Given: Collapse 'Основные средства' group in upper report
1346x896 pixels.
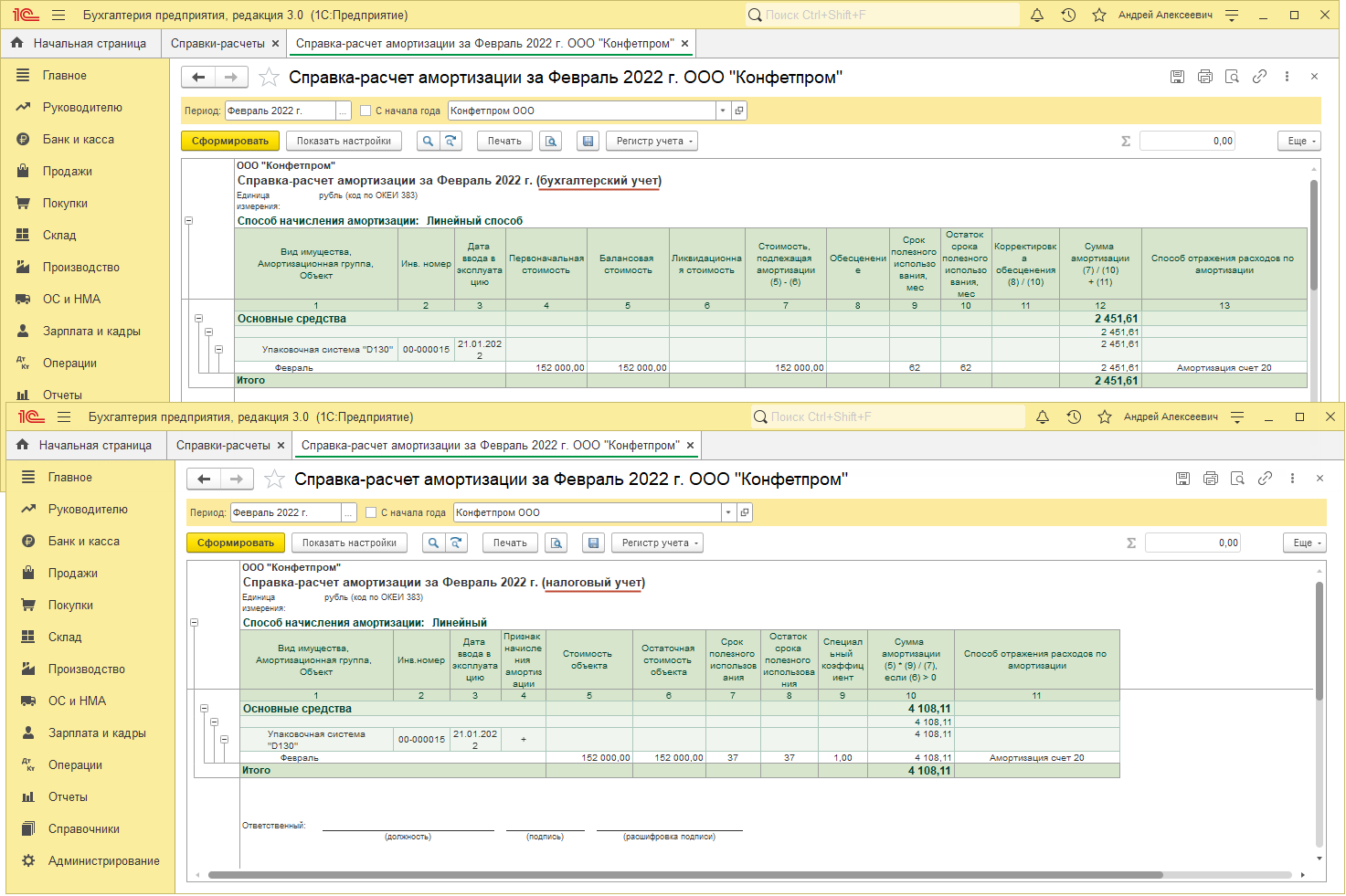Looking at the screenshot, I should coord(198,319).
